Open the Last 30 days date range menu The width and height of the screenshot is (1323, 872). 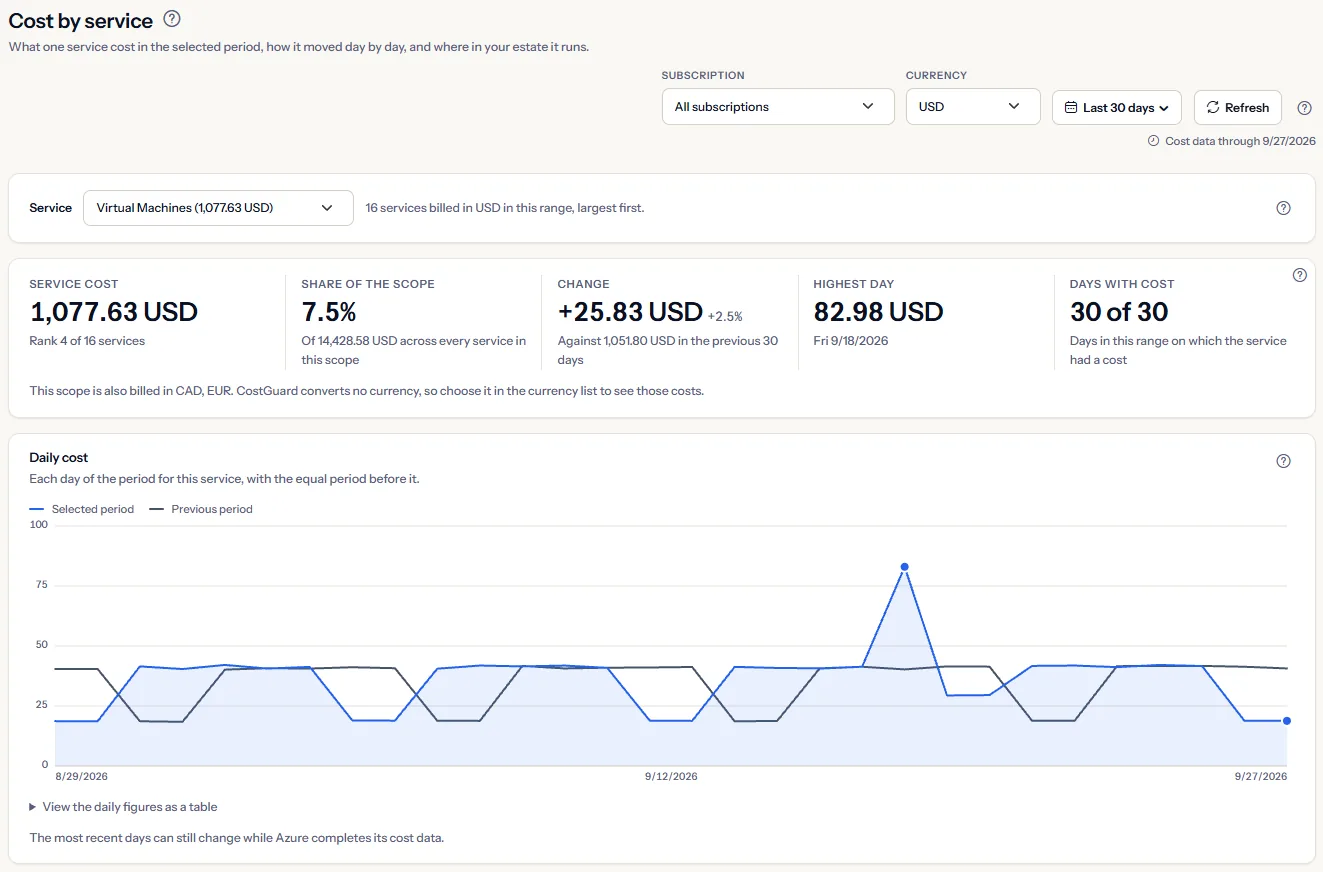[1117, 107]
